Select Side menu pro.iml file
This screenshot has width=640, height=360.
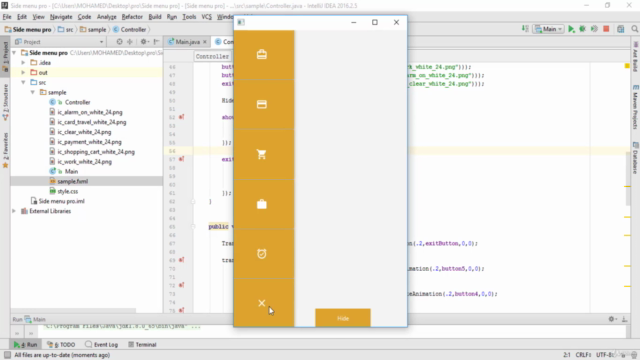(x=61, y=201)
